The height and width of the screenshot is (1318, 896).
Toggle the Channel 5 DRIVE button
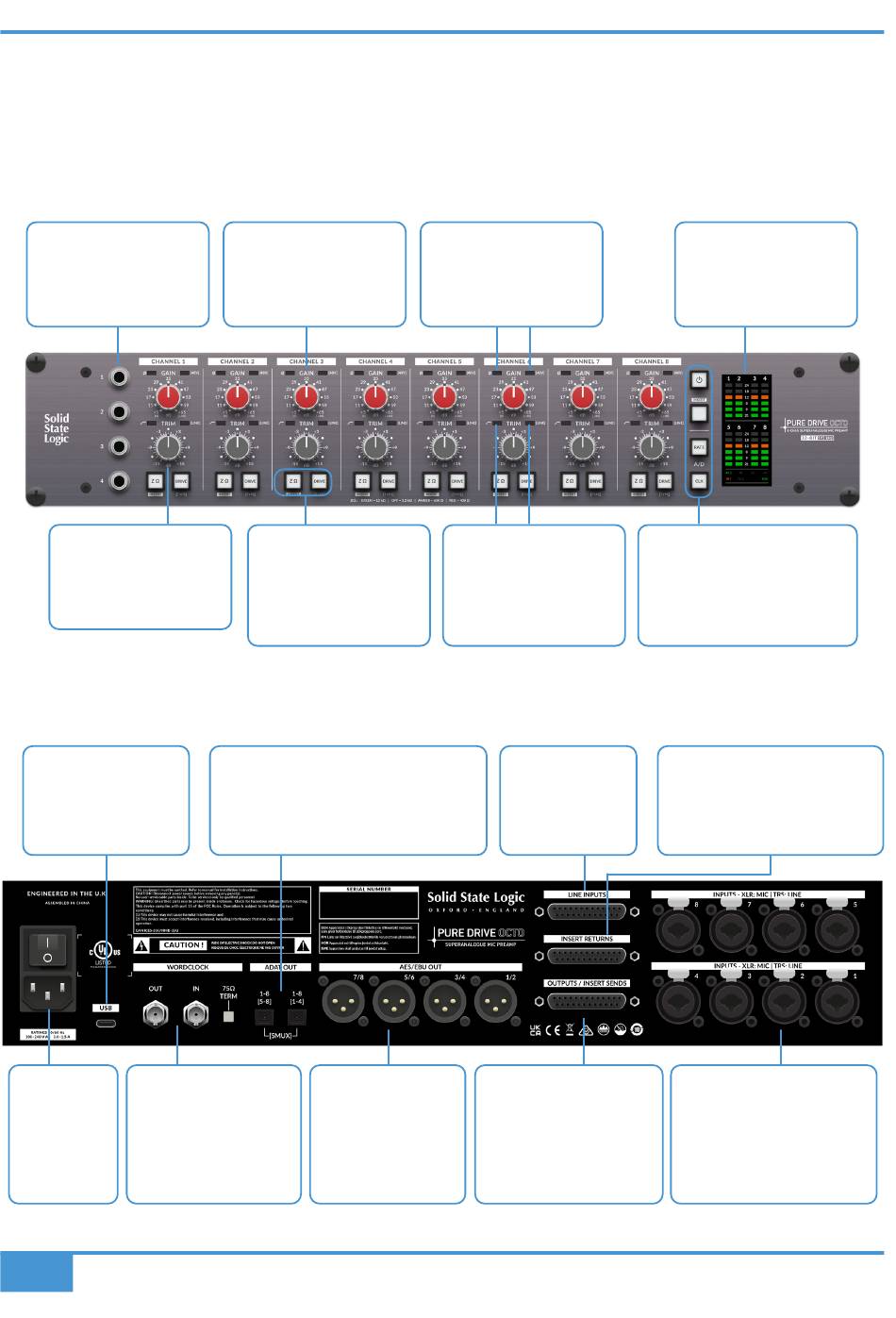(457, 481)
